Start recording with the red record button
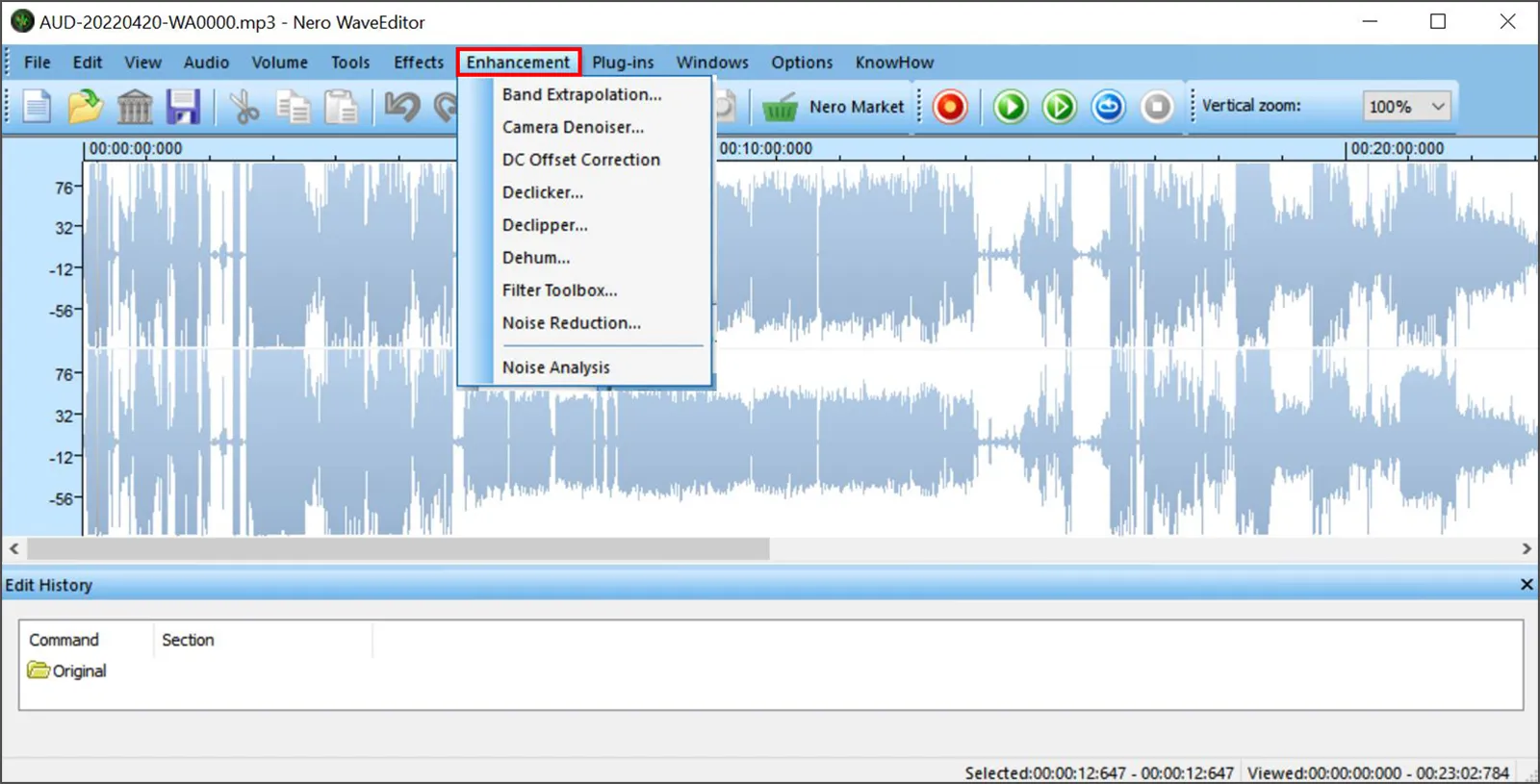Image resolution: width=1540 pixels, height=784 pixels. point(950,107)
